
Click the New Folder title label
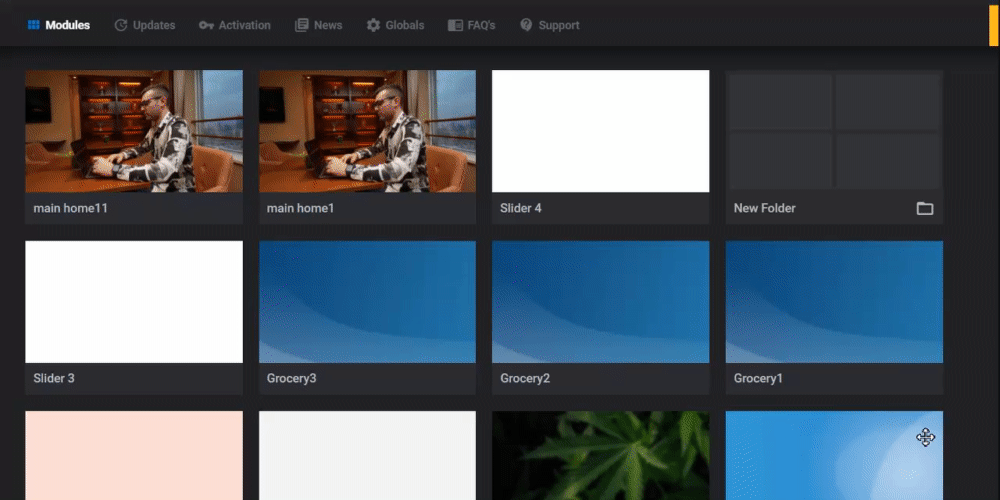click(765, 209)
